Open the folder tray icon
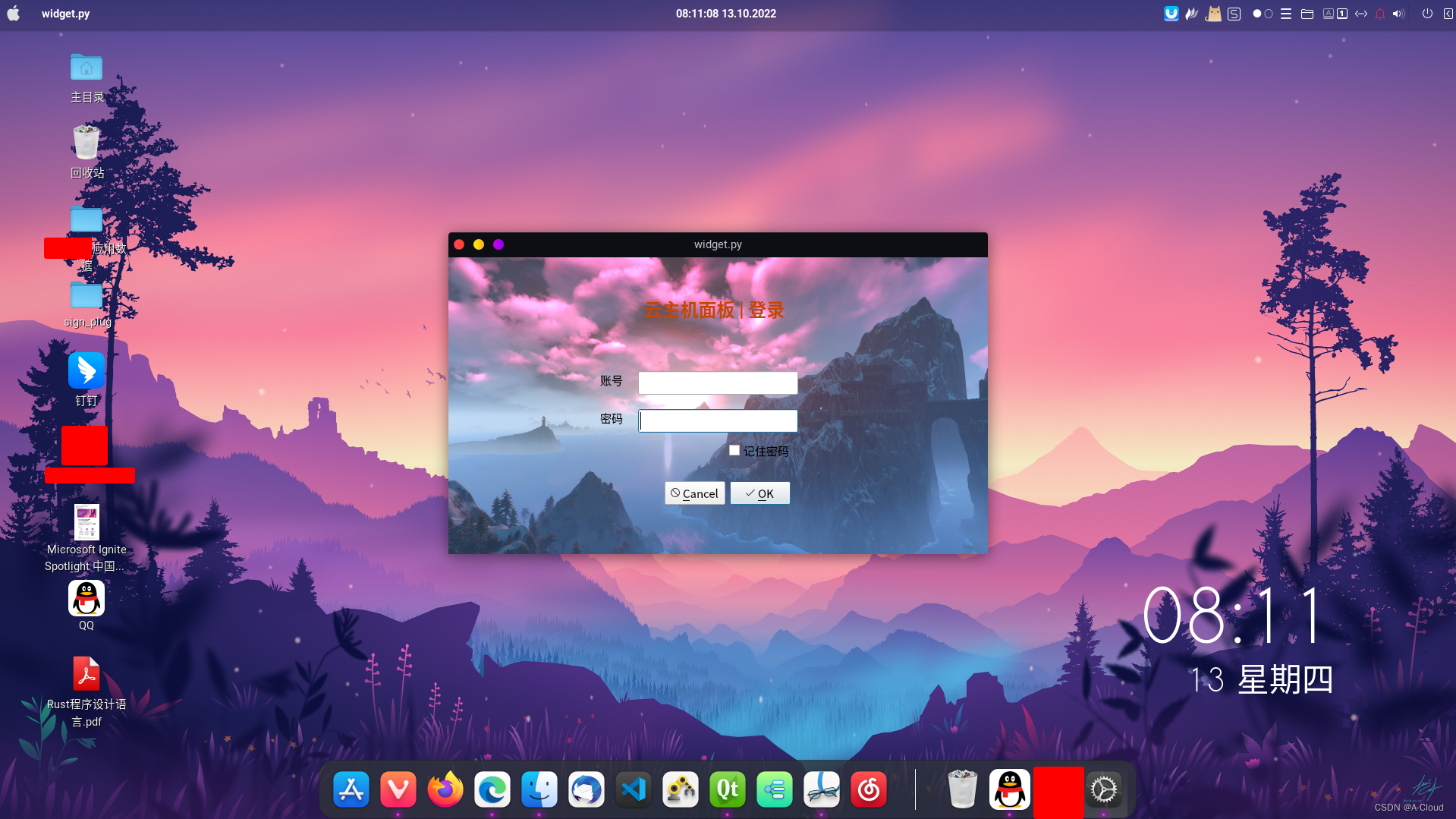The image size is (1456, 819). tap(1307, 14)
